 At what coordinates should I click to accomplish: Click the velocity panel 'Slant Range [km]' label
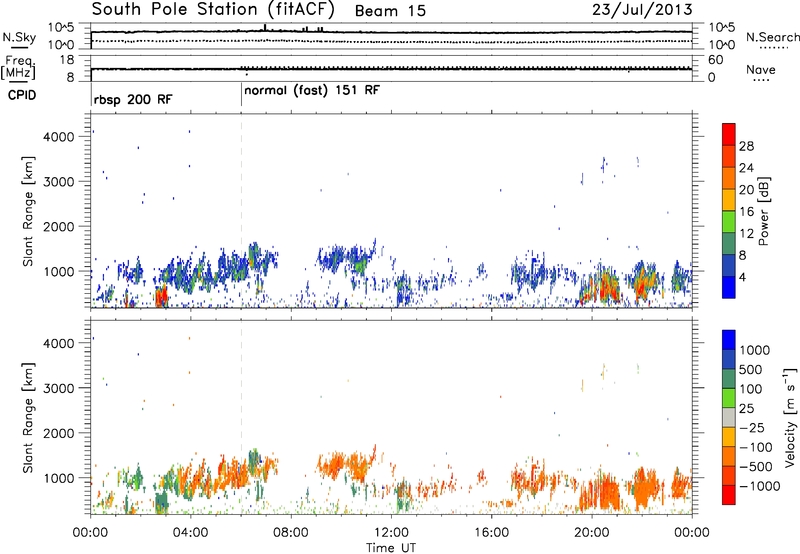pyautogui.click(x=28, y=417)
